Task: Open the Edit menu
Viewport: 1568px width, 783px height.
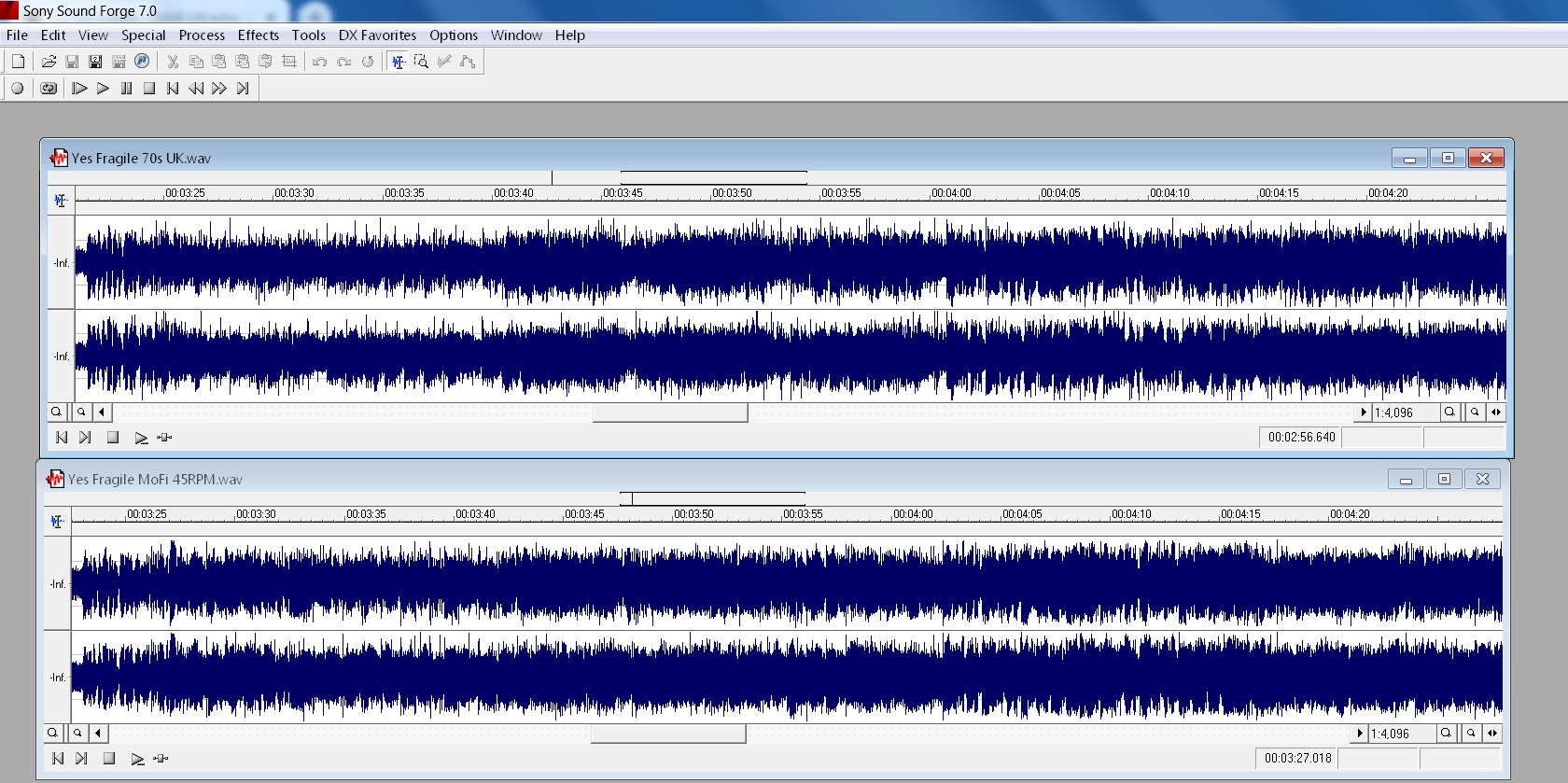Action: pos(53,35)
